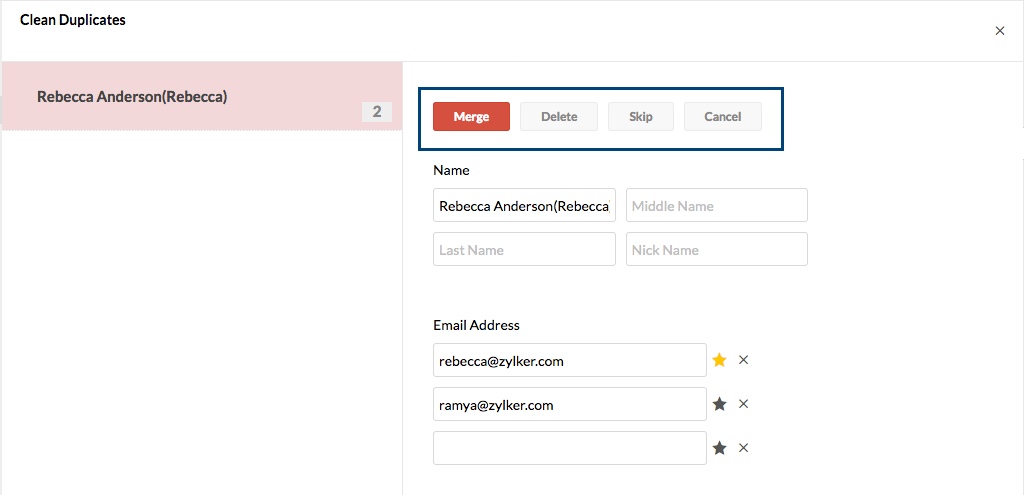Close the Clean Duplicates dialog
This screenshot has height=495, width=1024.
(x=999, y=31)
